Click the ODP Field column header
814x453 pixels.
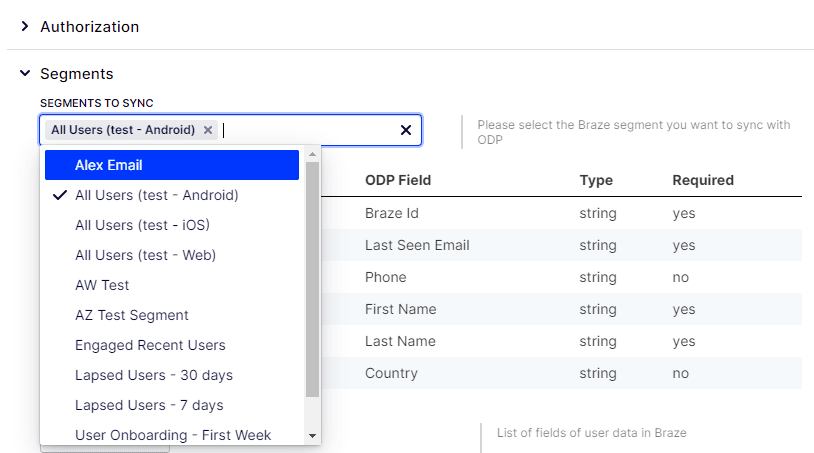pyautogui.click(x=398, y=180)
